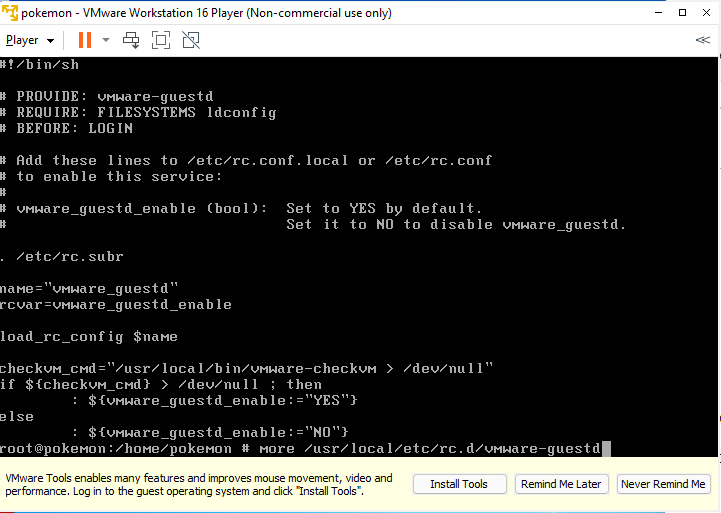Minimize the VMware Player window

(658, 12)
